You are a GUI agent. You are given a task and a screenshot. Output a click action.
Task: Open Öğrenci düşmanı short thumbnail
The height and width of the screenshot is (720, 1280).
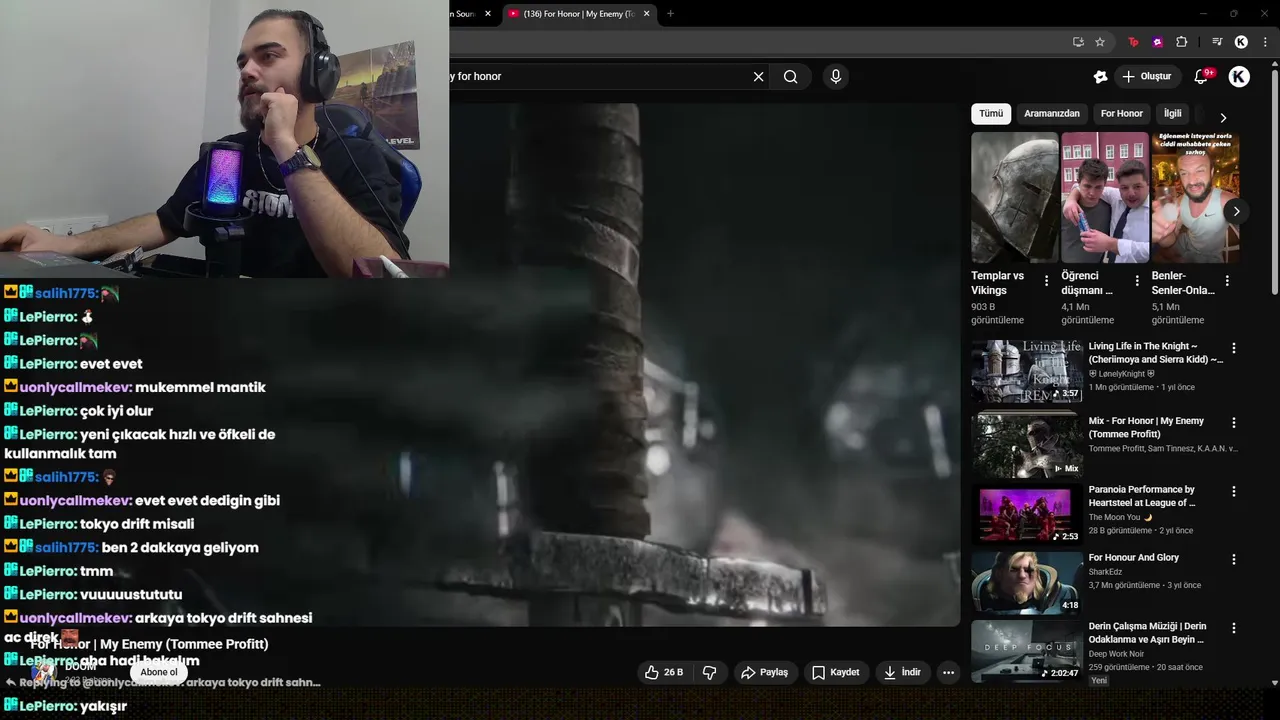(x=1105, y=197)
